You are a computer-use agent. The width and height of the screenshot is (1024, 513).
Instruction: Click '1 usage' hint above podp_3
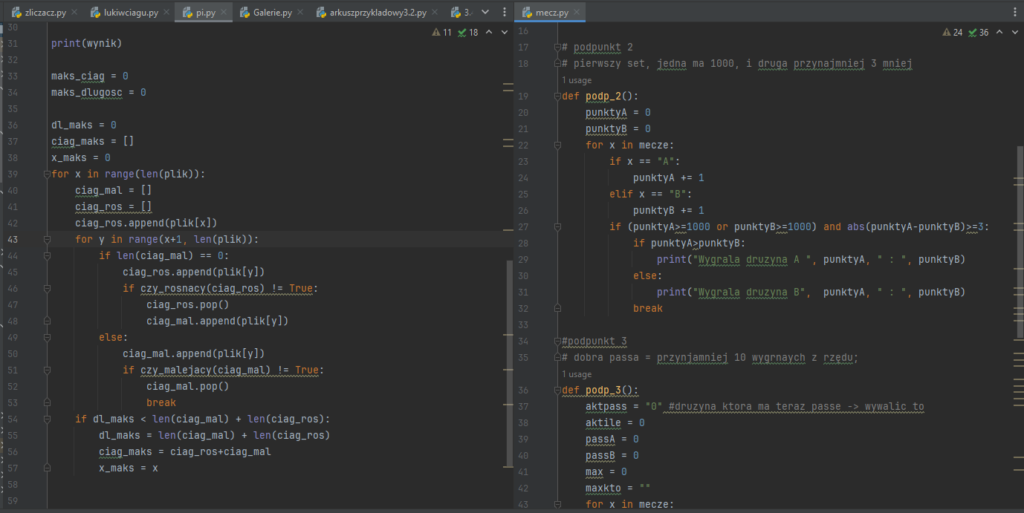pyautogui.click(x=577, y=374)
